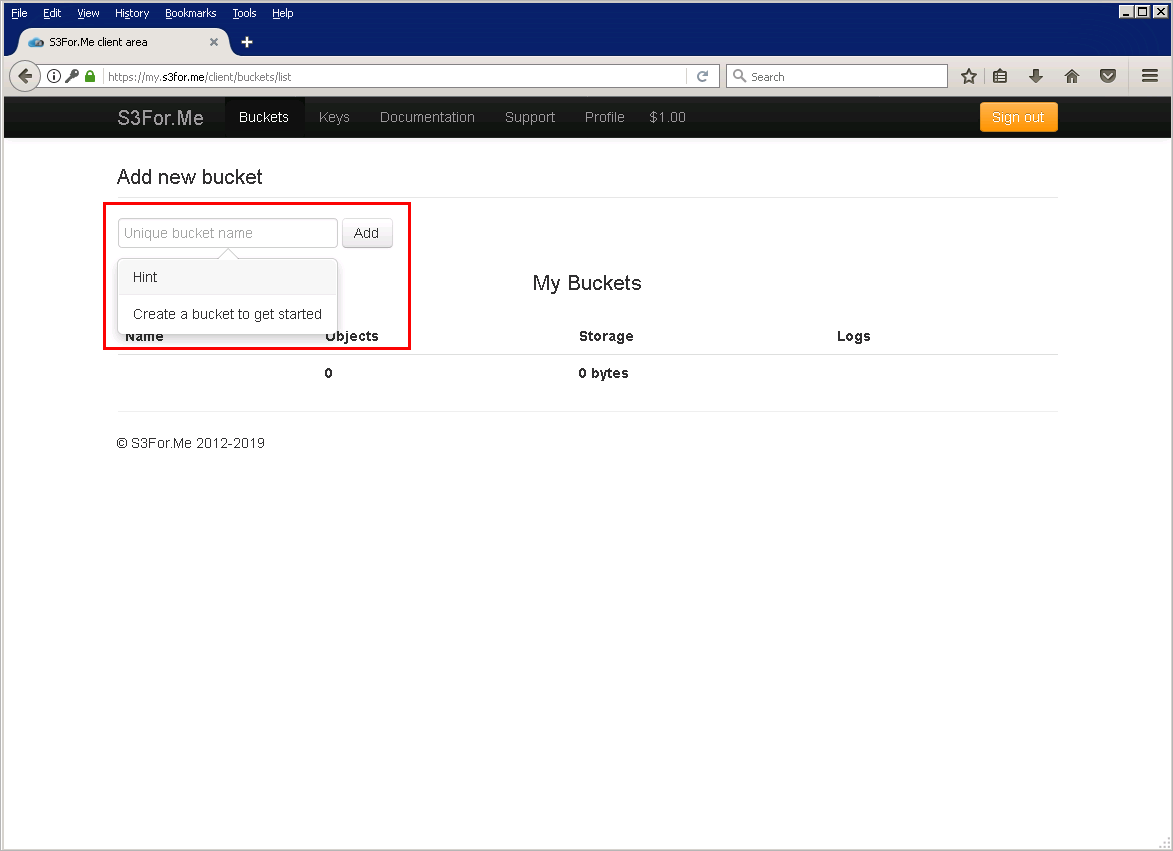1173x851 pixels.
Task: Open the Documentation page
Action: [427, 117]
